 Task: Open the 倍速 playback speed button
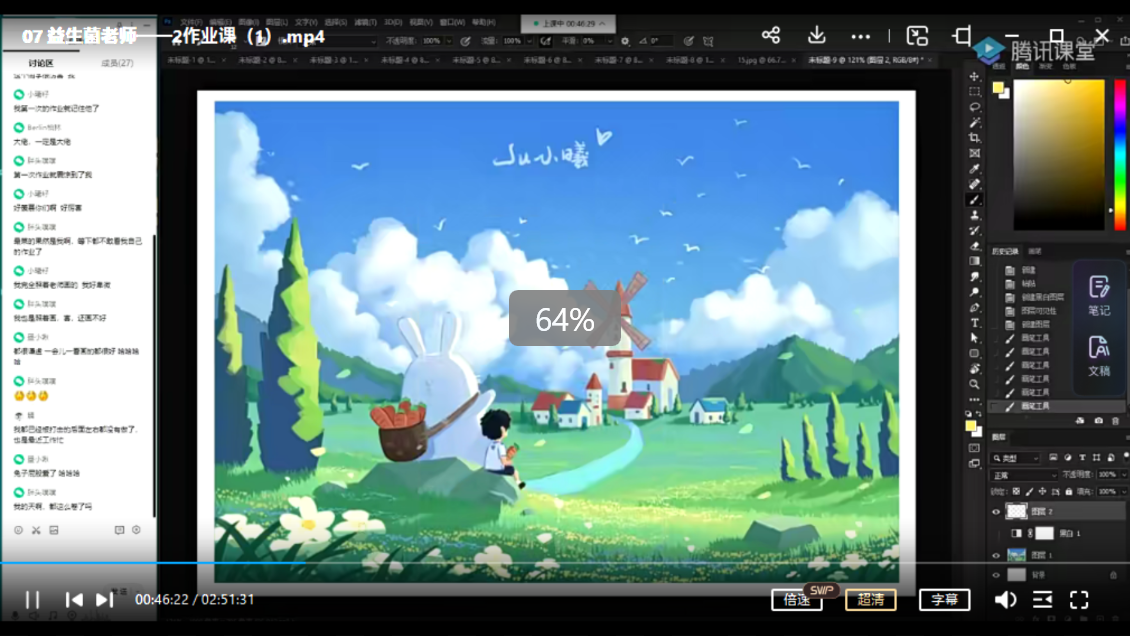click(797, 600)
